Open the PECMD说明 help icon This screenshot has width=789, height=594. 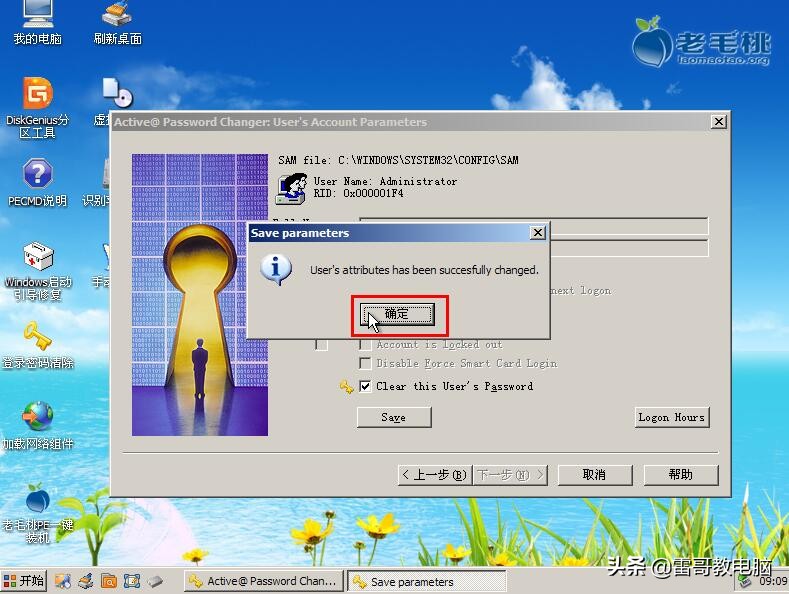click(38, 182)
